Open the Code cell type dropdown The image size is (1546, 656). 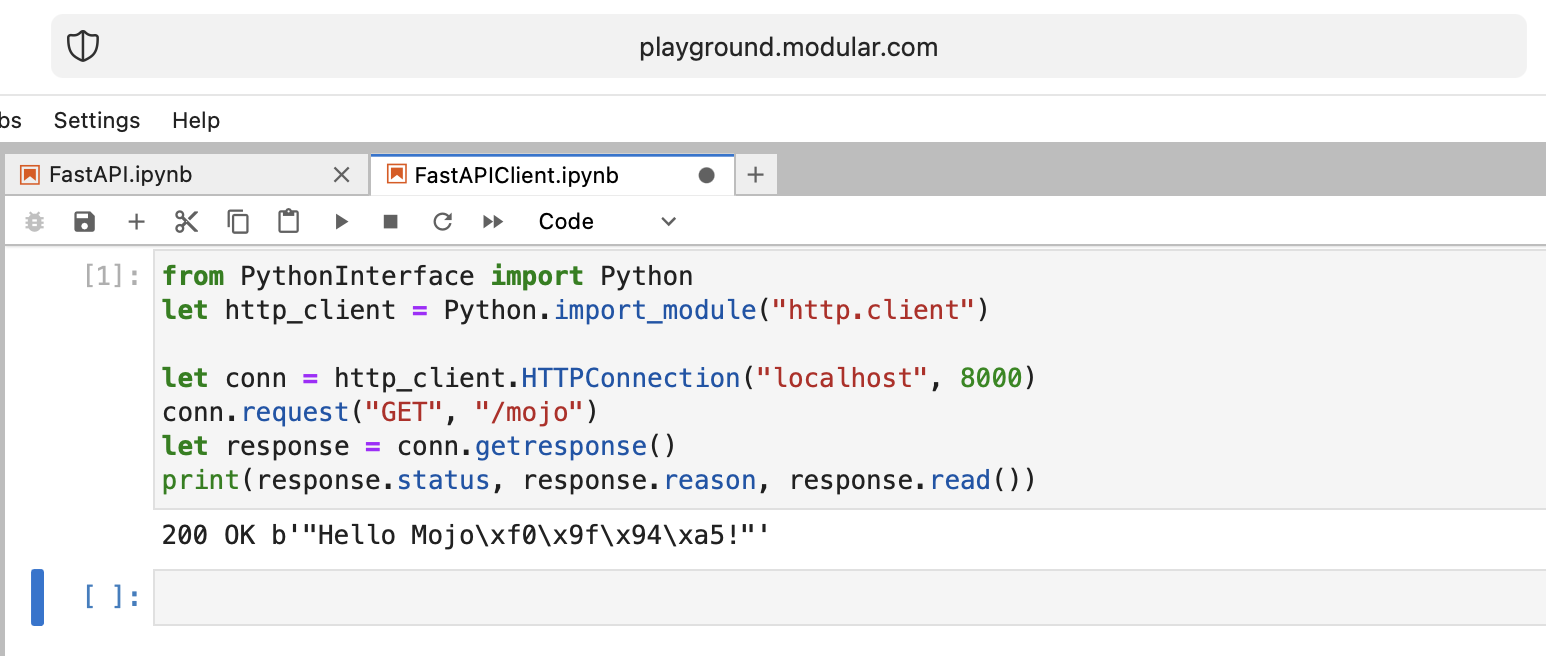607,222
